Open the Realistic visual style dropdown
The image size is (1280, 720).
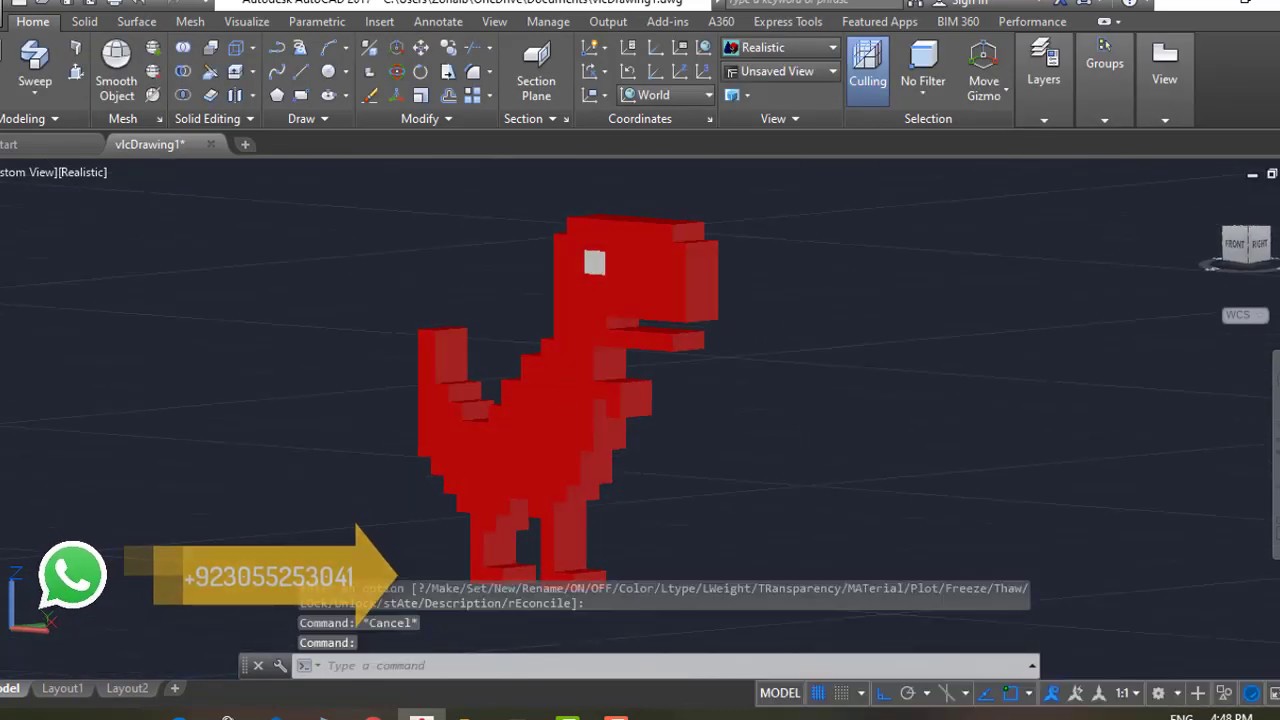pyautogui.click(x=781, y=47)
